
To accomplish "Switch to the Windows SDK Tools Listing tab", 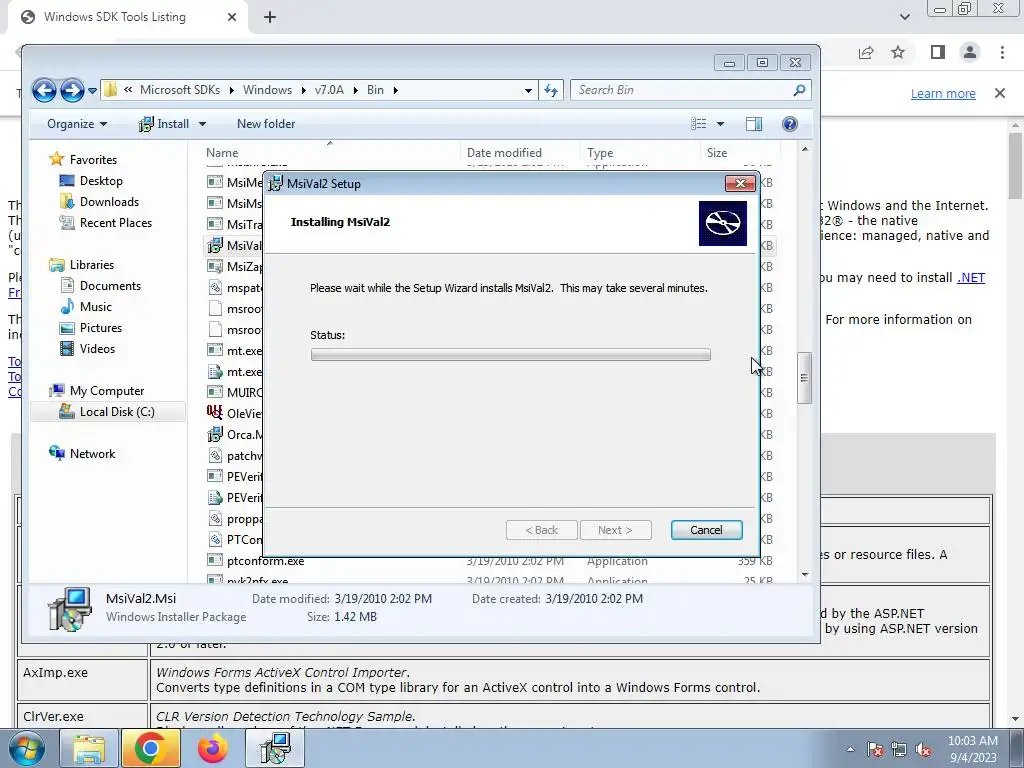I will (128, 17).
